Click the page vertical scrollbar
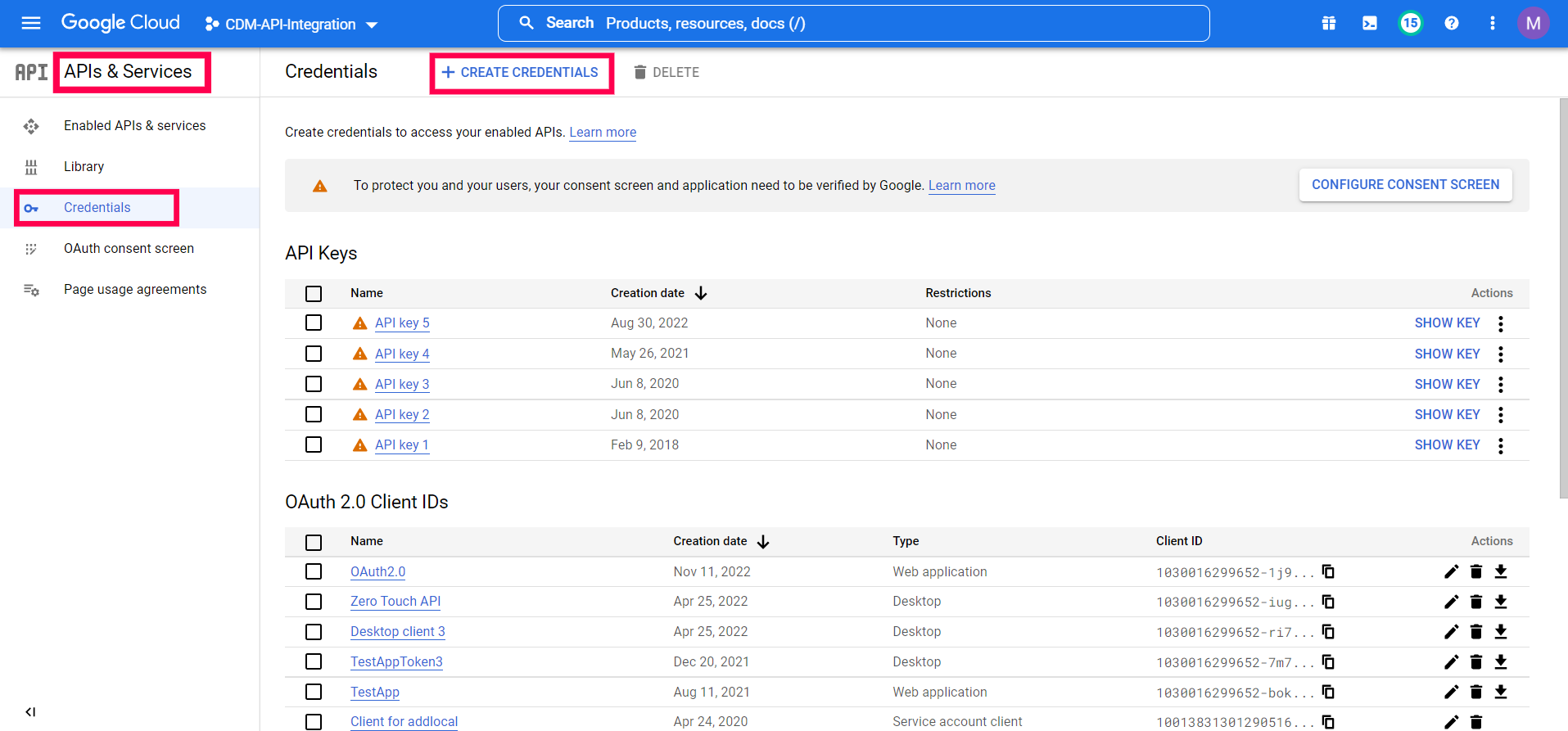Image resolution: width=1568 pixels, height=731 pixels. (1562, 299)
